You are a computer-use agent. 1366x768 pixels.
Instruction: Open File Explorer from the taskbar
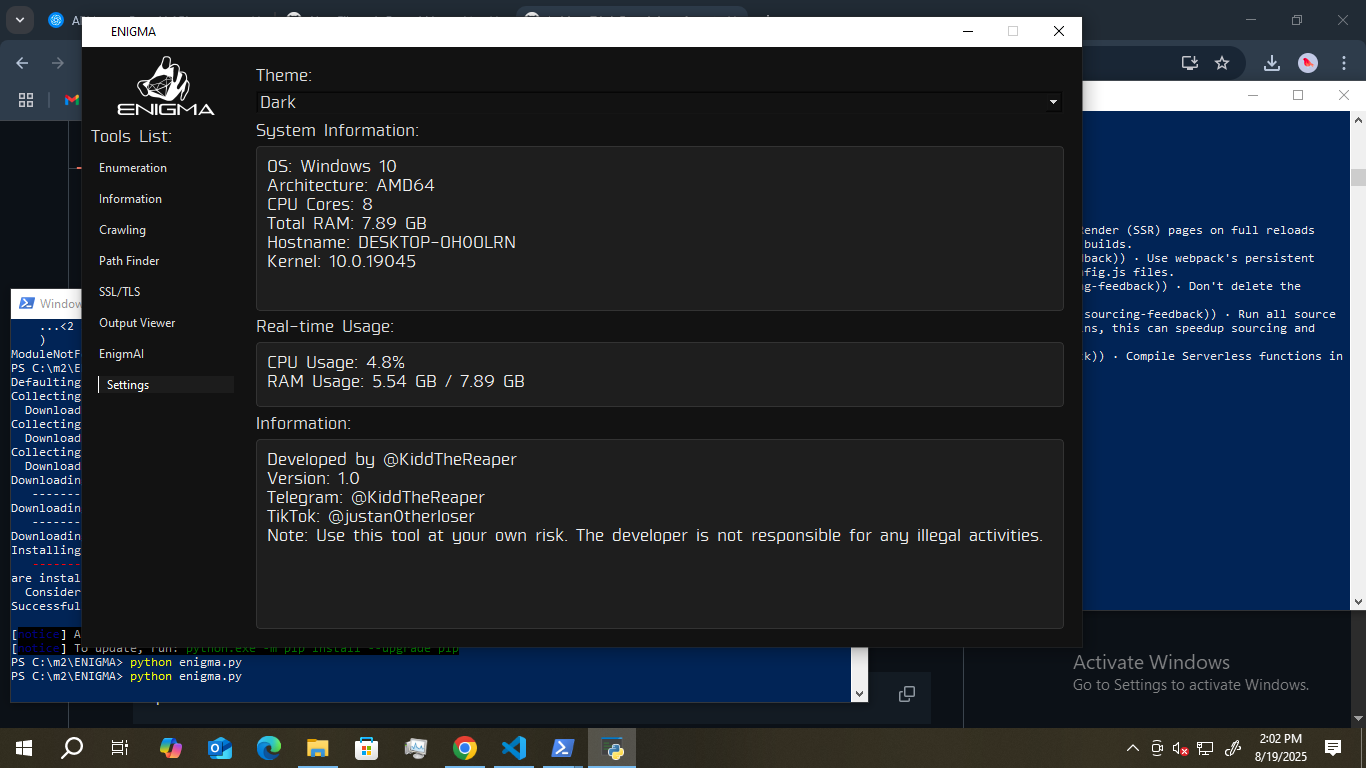tap(318, 748)
